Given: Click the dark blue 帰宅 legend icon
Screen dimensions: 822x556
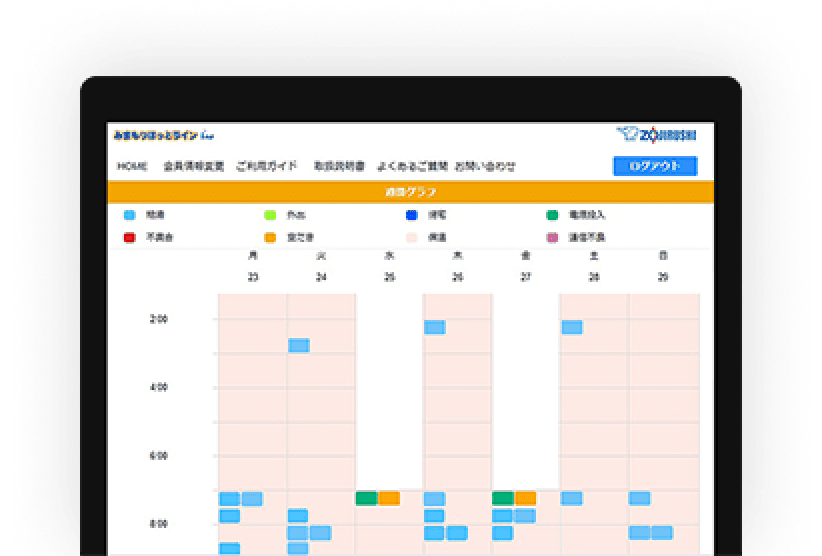Looking at the screenshot, I should coord(411,214).
